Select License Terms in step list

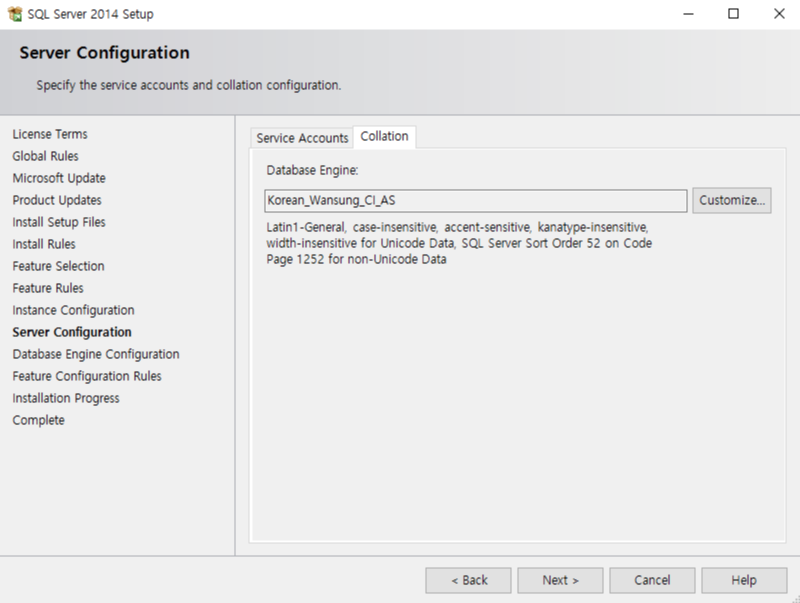(x=50, y=134)
